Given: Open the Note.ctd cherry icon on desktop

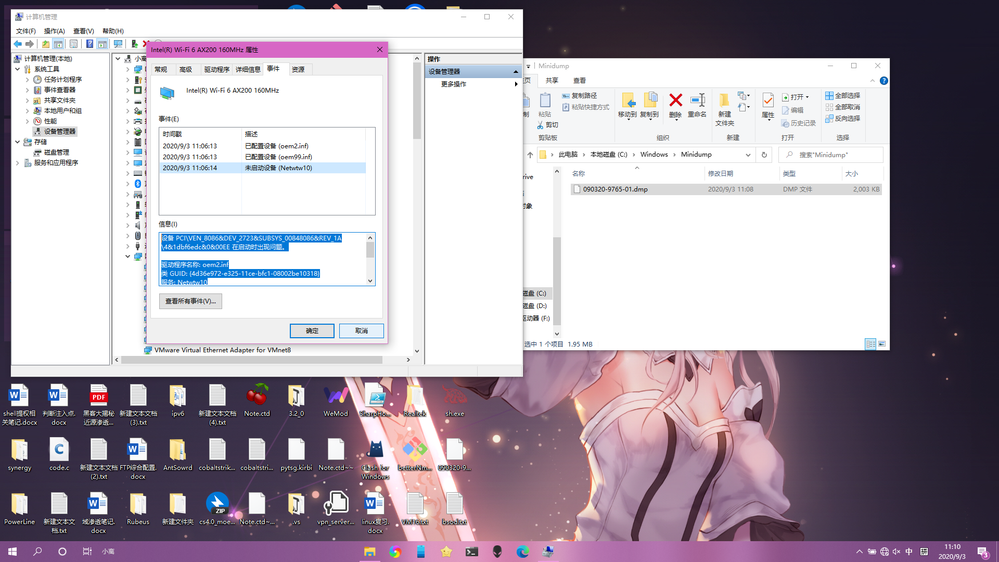Looking at the screenshot, I should tap(257, 401).
